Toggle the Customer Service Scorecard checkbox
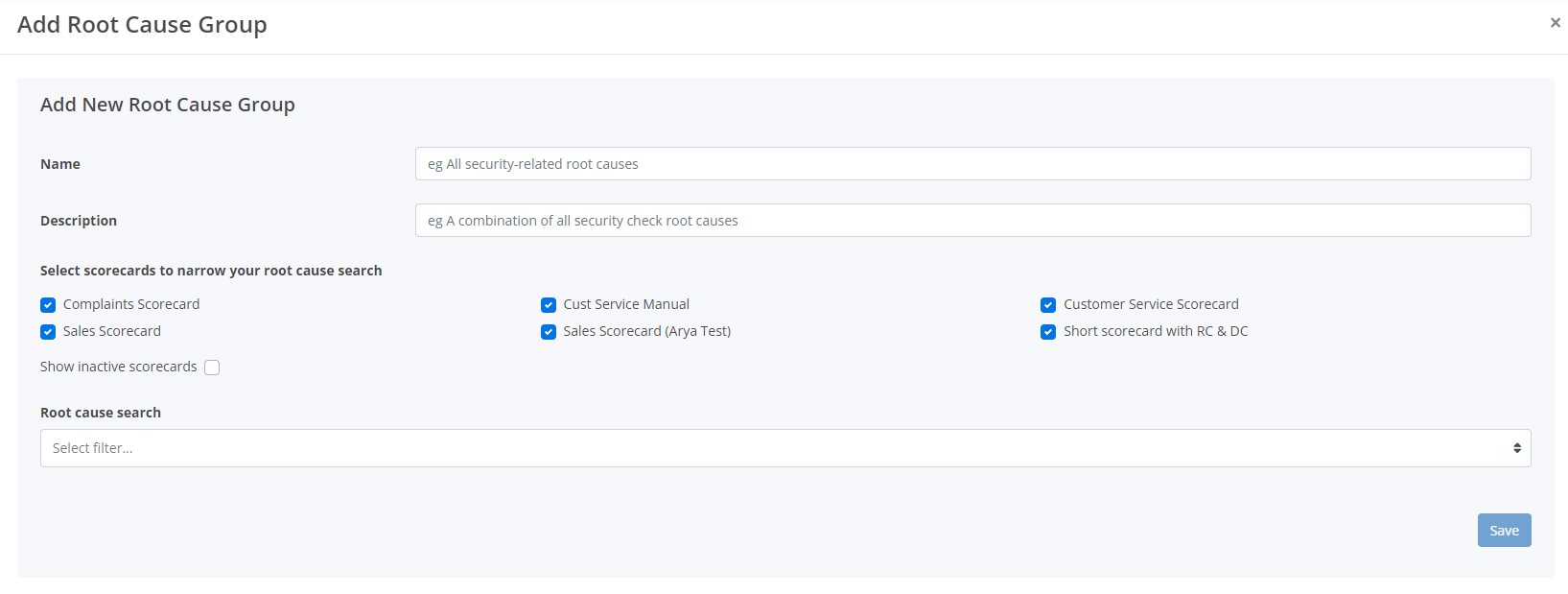This screenshot has width=1568, height=594. (1048, 305)
